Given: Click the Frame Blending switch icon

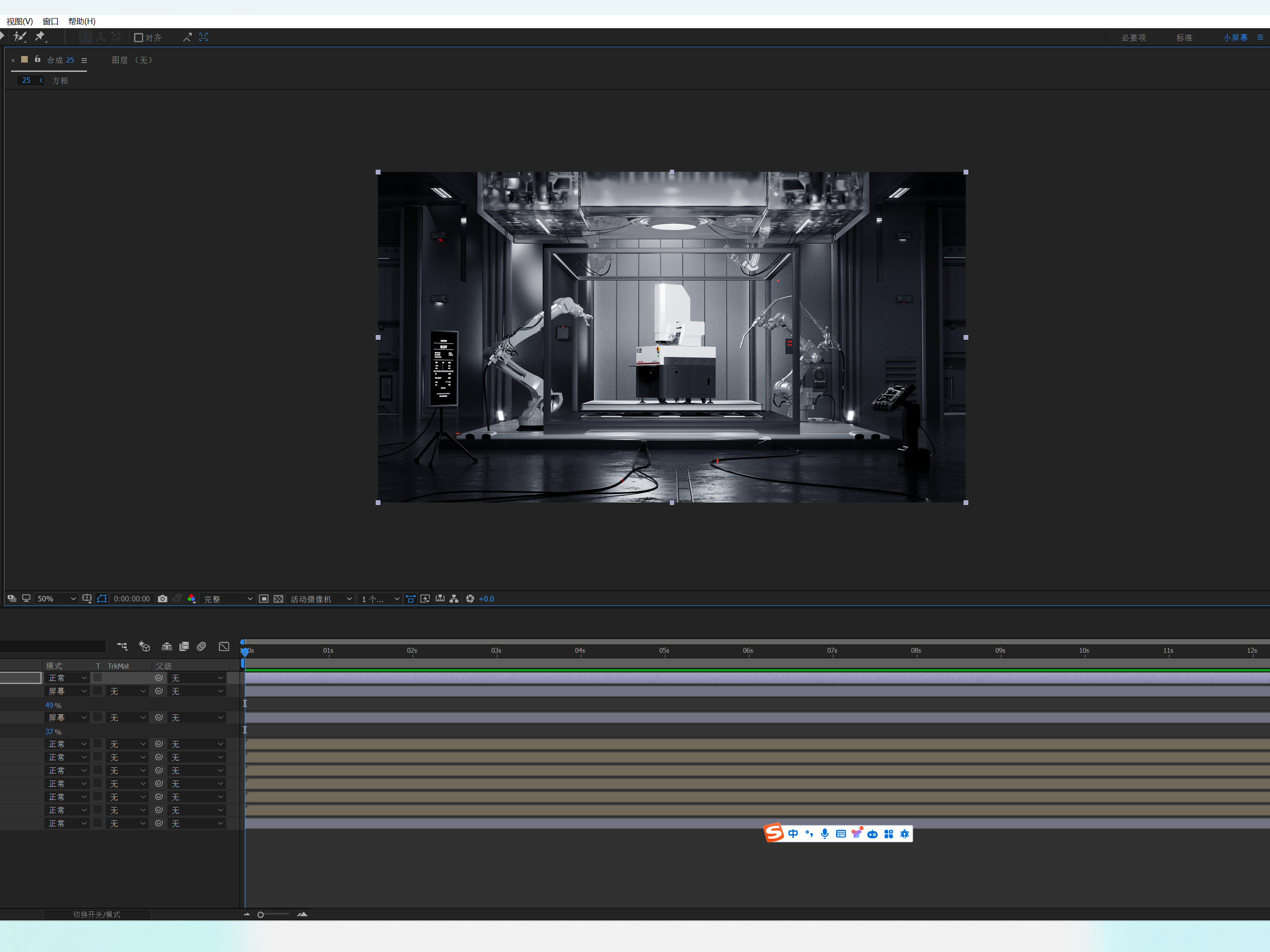Looking at the screenshot, I should (184, 647).
